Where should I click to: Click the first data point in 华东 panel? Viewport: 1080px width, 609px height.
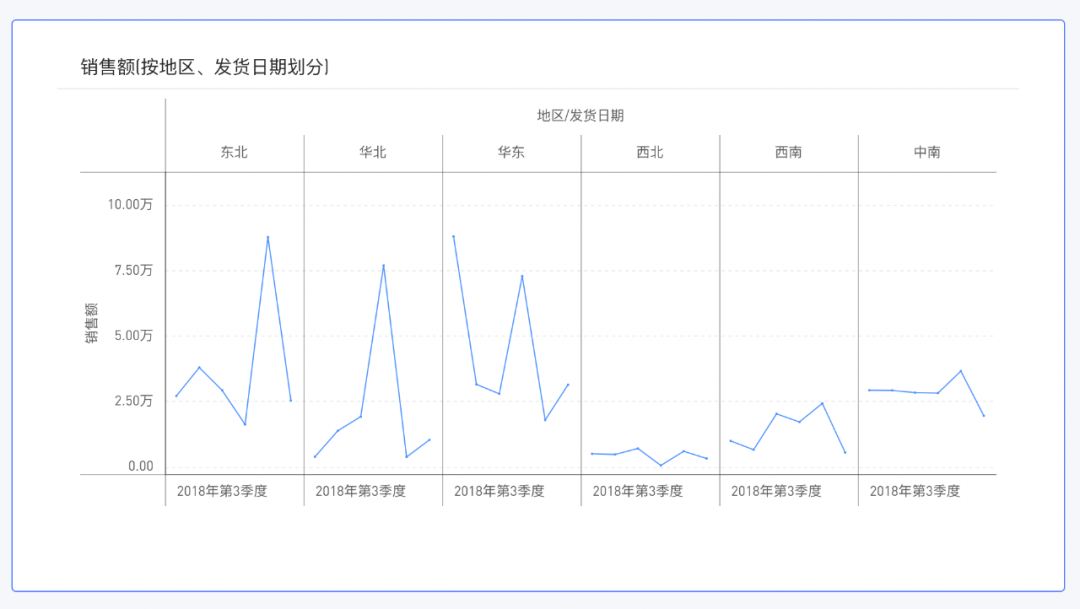[x=454, y=236]
